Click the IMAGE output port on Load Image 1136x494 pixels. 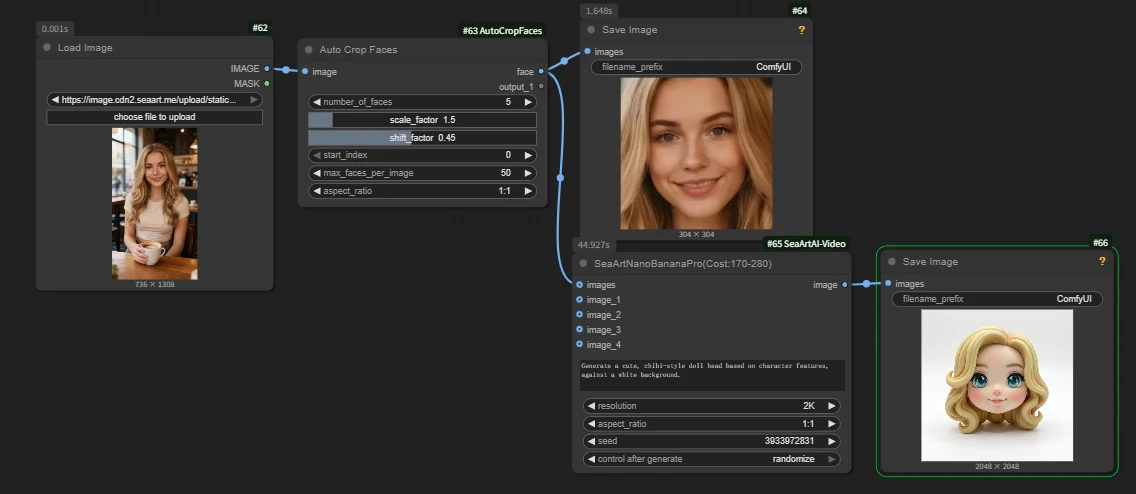point(267,69)
